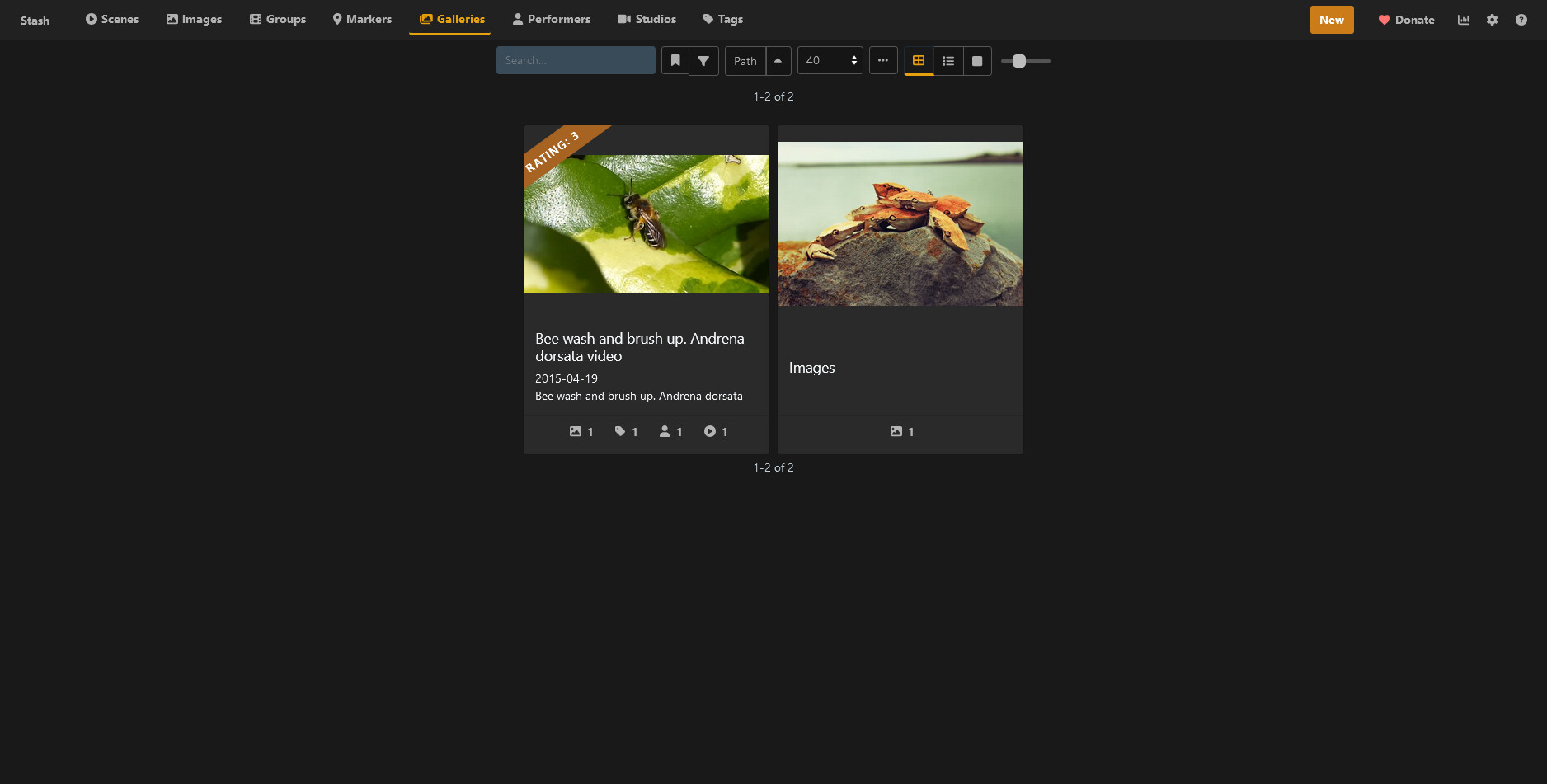
Task: Click the Donate heart link
Action: tap(1407, 20)
